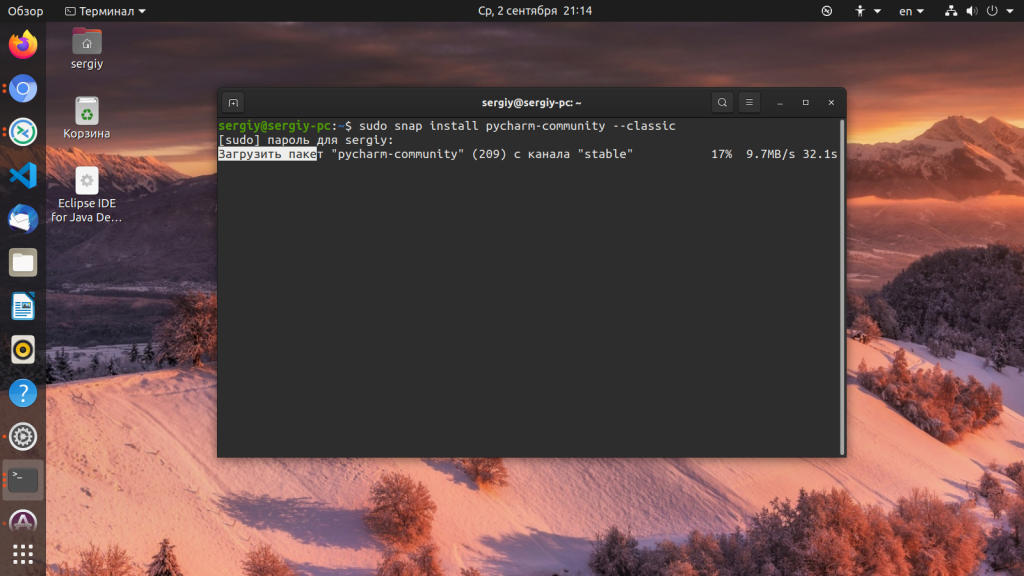The width and height of the screenshot is (1024, 576).
Task: Open GNOME Settings from the dock
Action: [22, 437]
